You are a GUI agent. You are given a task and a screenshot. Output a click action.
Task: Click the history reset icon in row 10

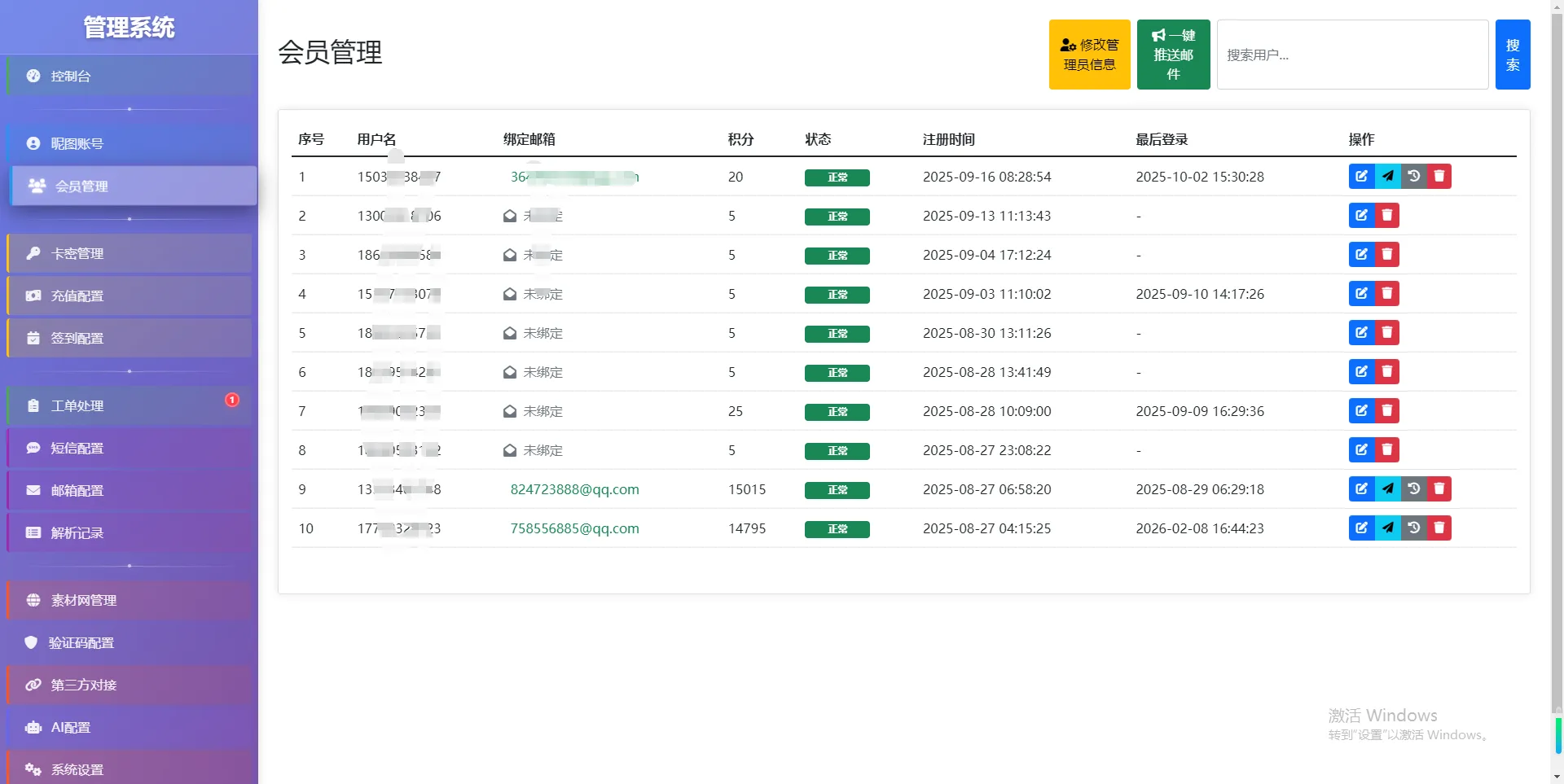point(1413,528)
